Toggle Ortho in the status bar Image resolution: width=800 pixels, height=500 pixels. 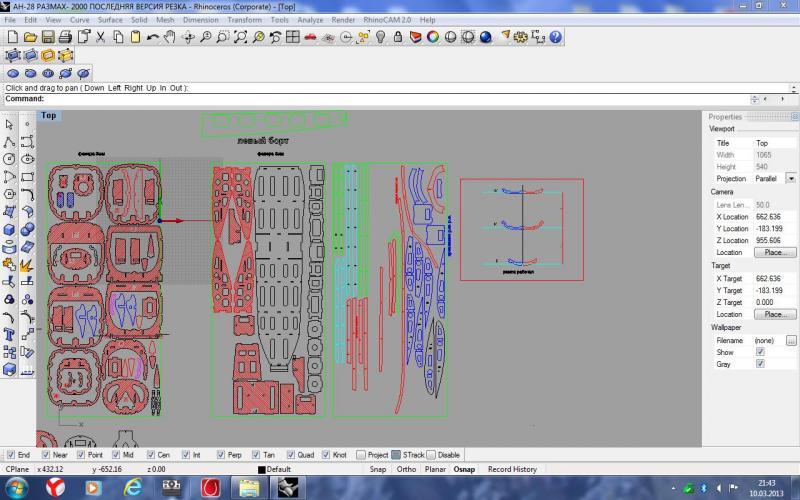406,469
